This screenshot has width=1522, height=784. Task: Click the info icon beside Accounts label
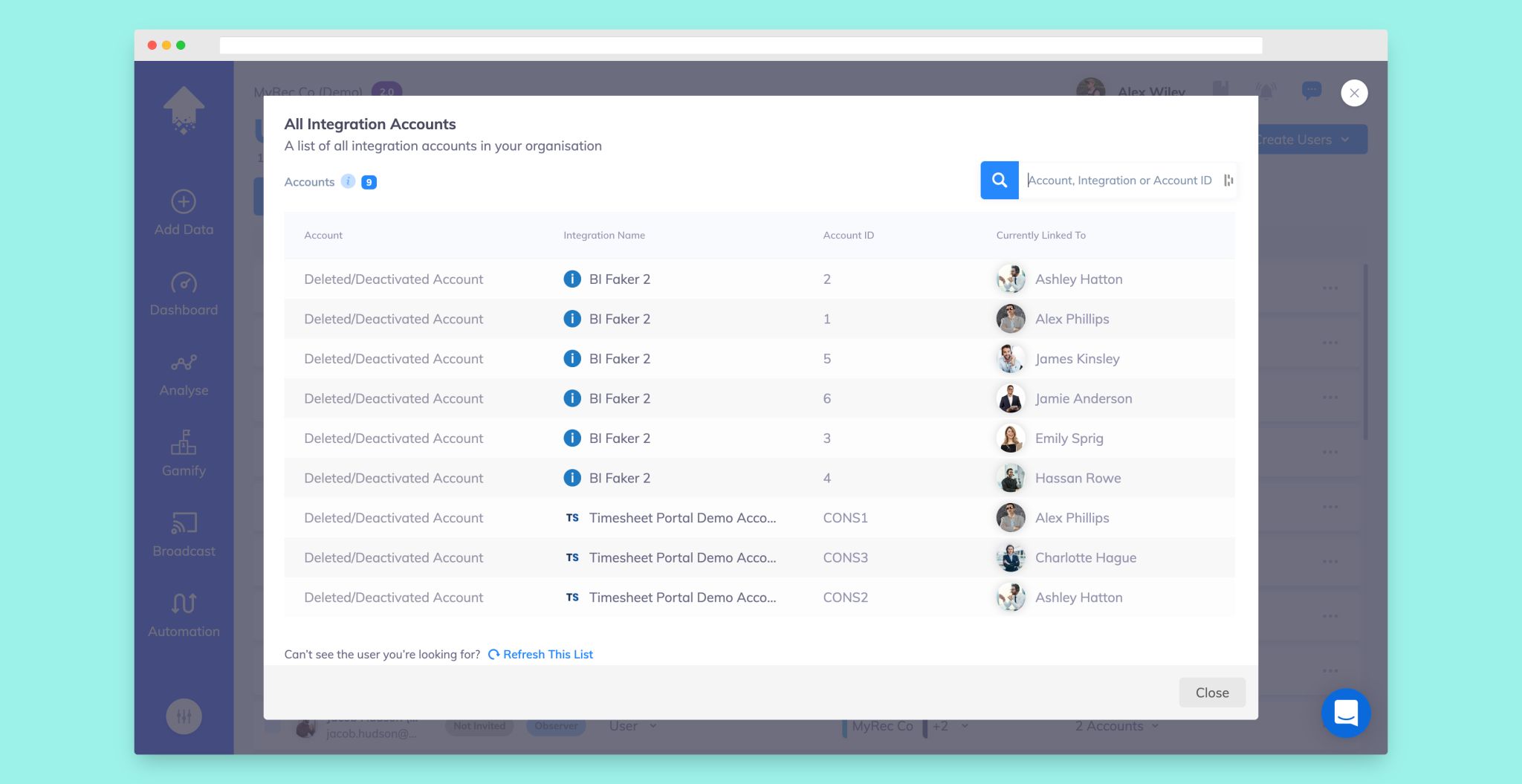click(348, 182)
